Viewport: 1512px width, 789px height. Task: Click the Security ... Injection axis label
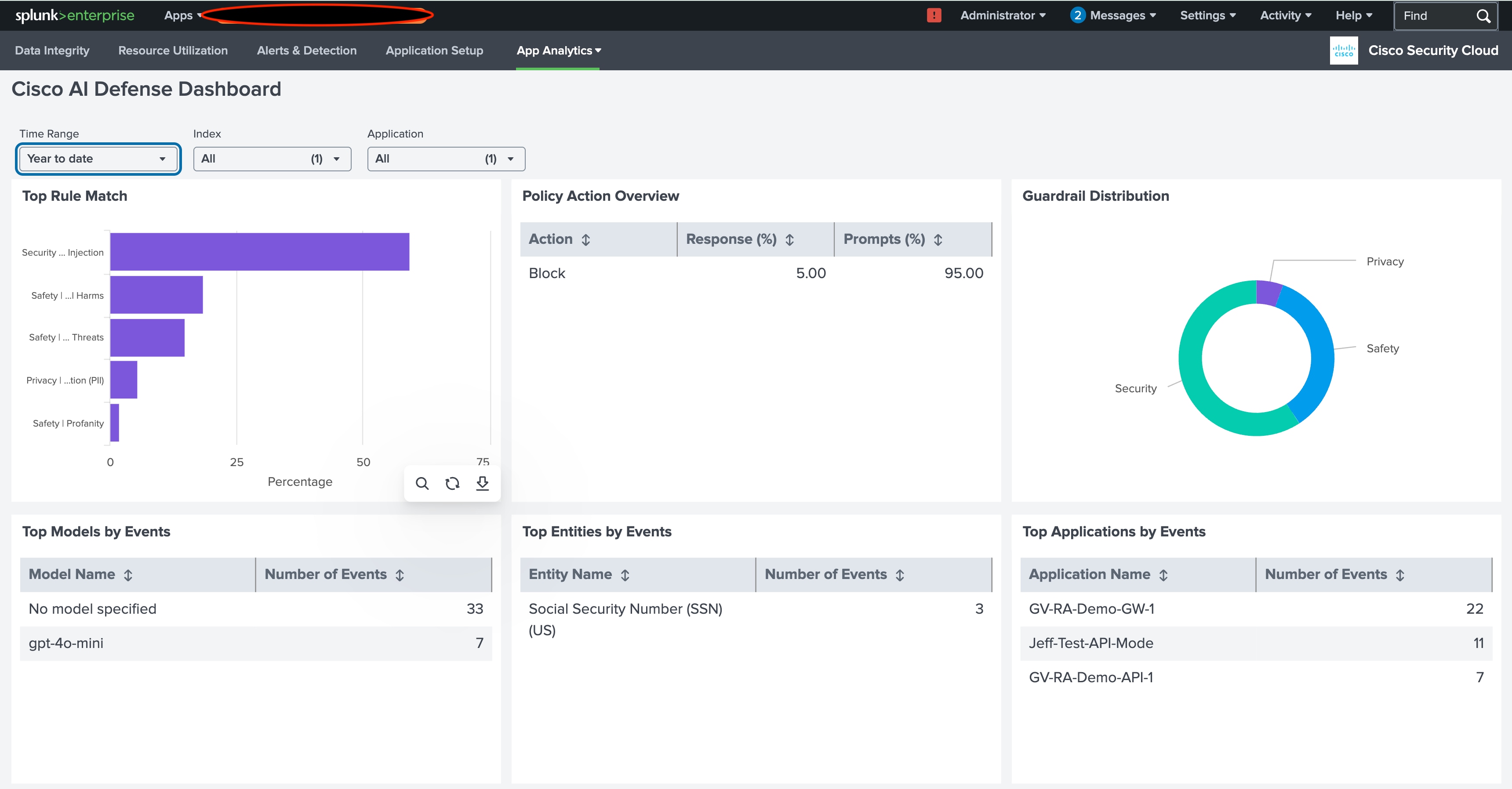point(63,252)
